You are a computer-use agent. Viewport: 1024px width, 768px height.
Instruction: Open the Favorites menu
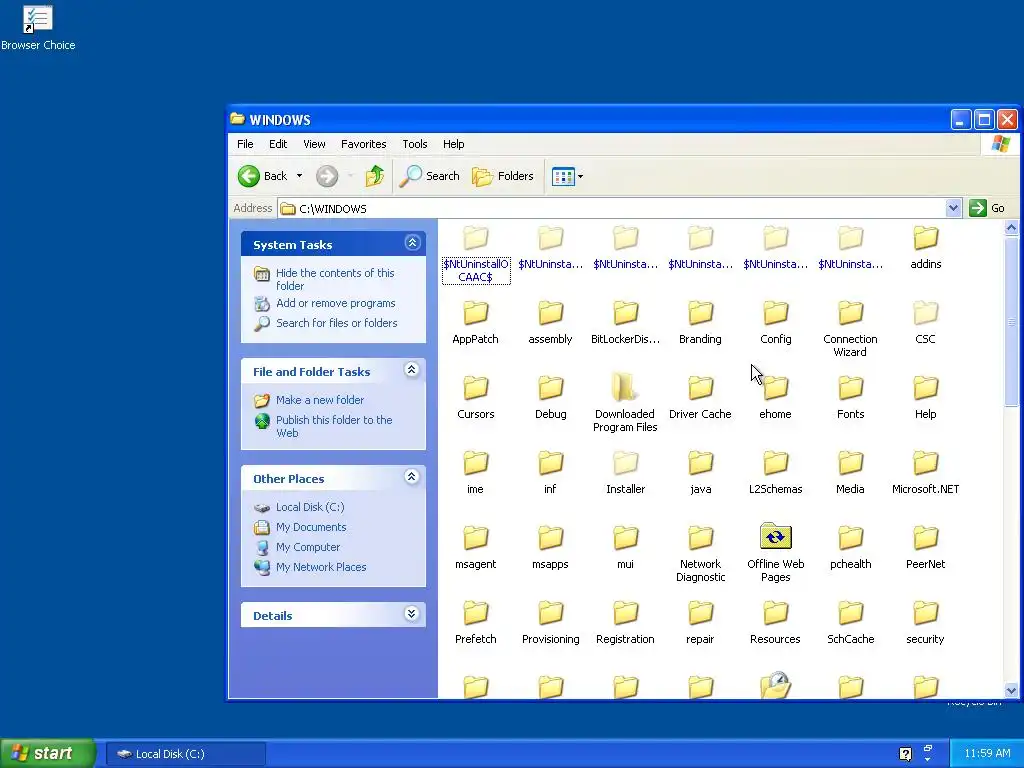pyautogui.click(x=363, y=144)
